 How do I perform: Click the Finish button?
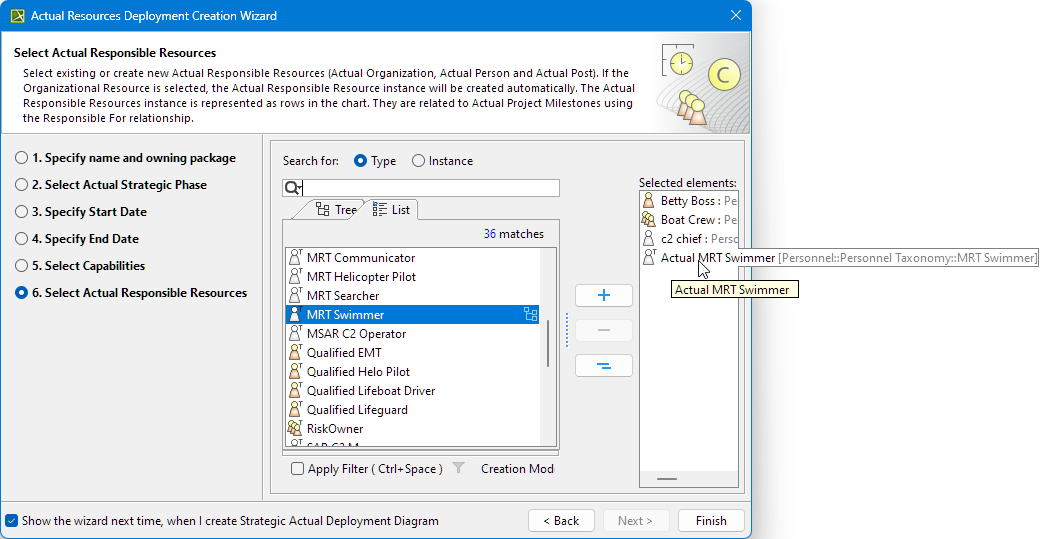(x=710, y=521)
